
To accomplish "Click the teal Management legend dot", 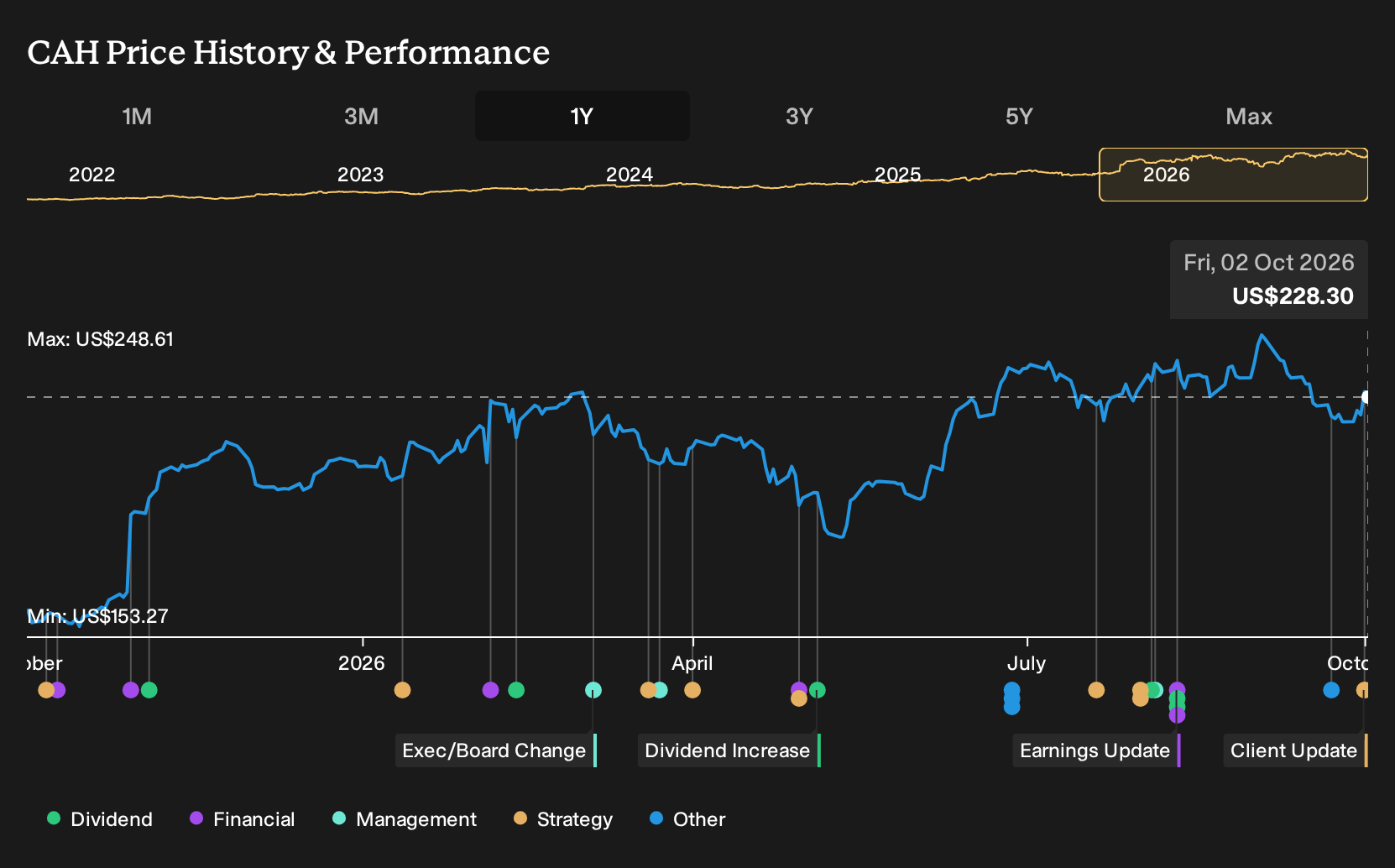I will pyautogui.click(x=339, y=818).
